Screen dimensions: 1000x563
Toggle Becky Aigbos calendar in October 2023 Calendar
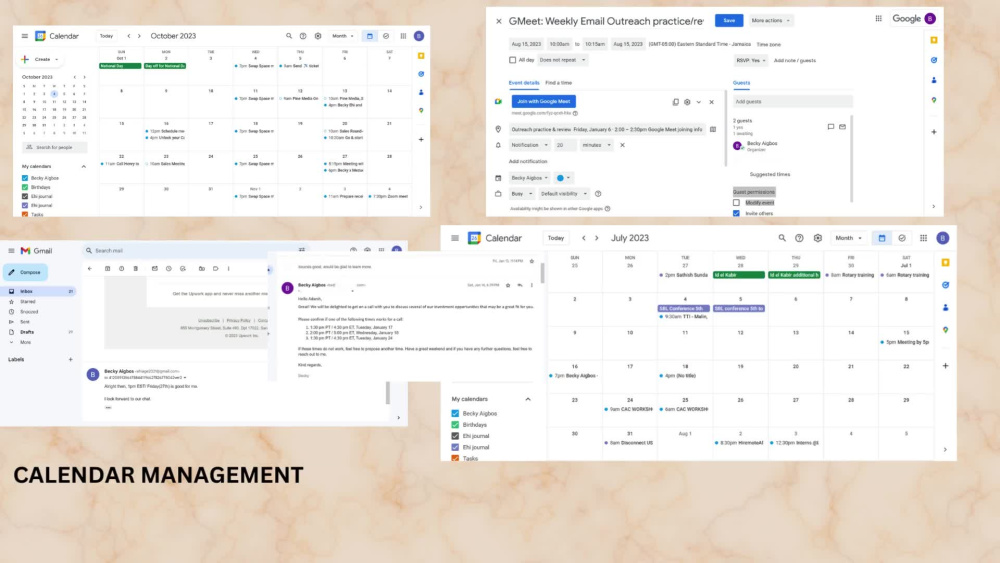[x=25, y=178]
